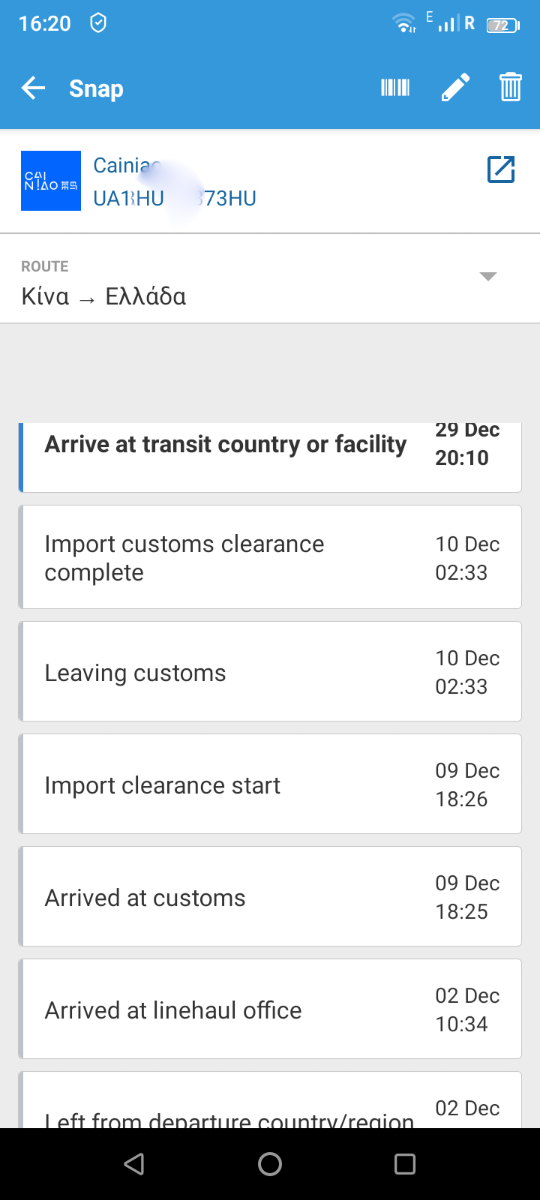Viewport: 540px width, 1200px height.
Task: Expand the route dropdown arrow
Action: coord(488,277)
